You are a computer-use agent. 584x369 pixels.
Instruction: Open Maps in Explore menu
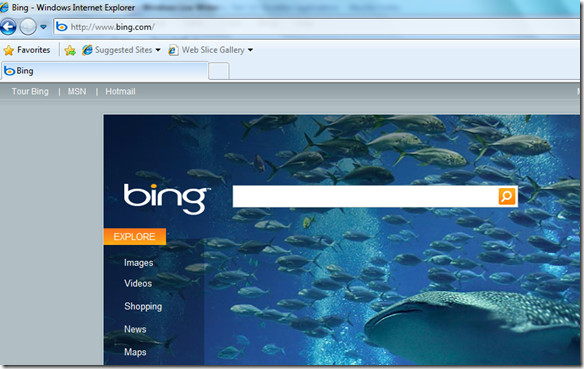point(135,352)
